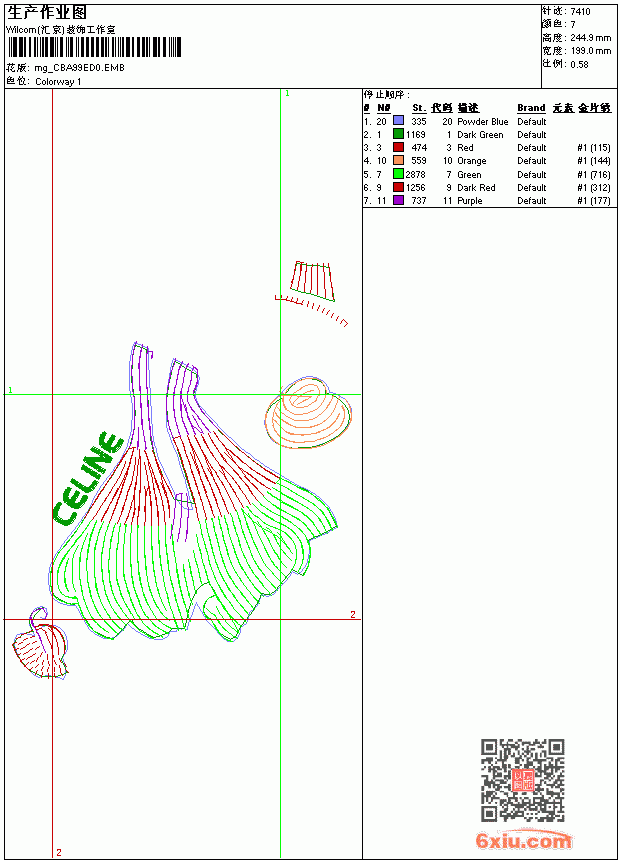Choose the Purple color swatch

point(398,200)
